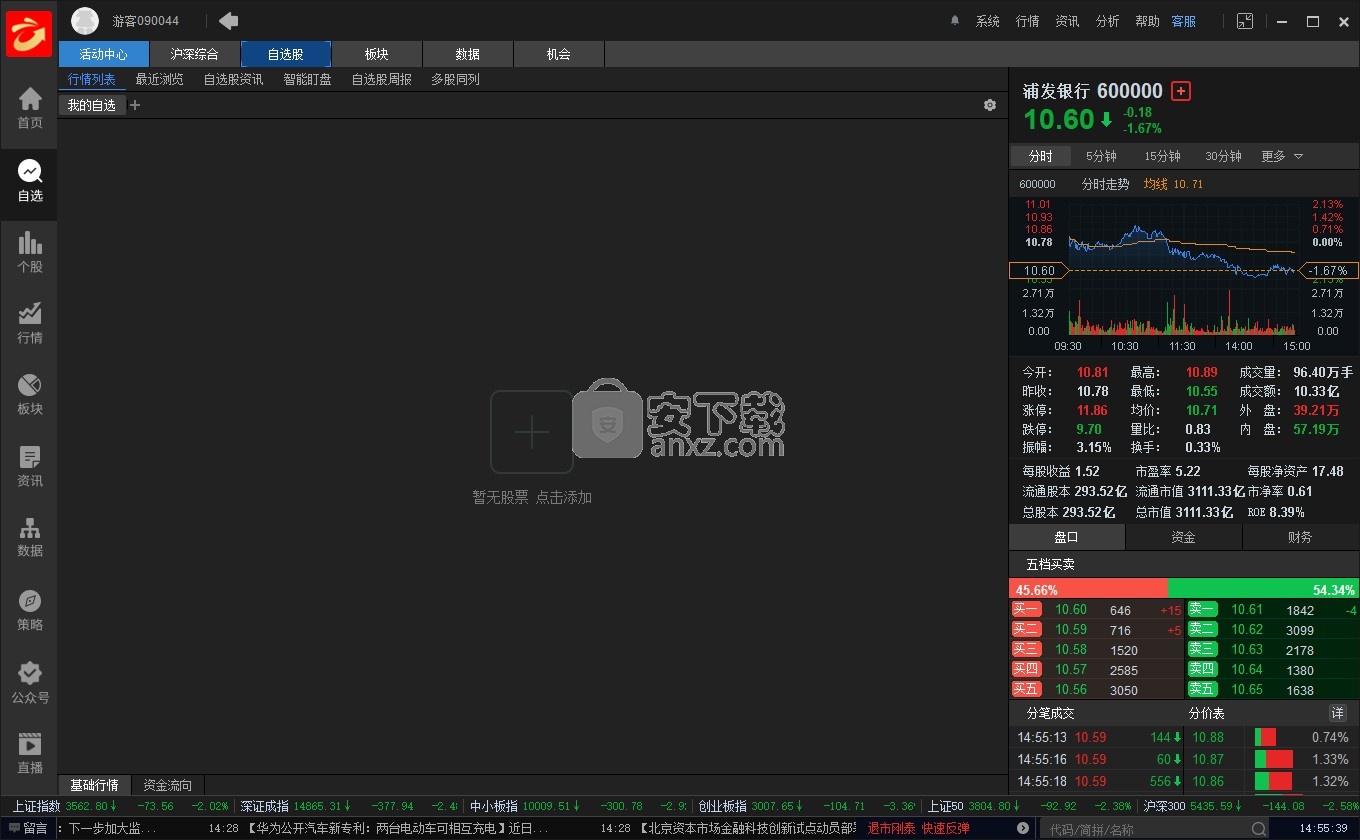Select 最近浏览 sub-tab

tap(160, 79)
